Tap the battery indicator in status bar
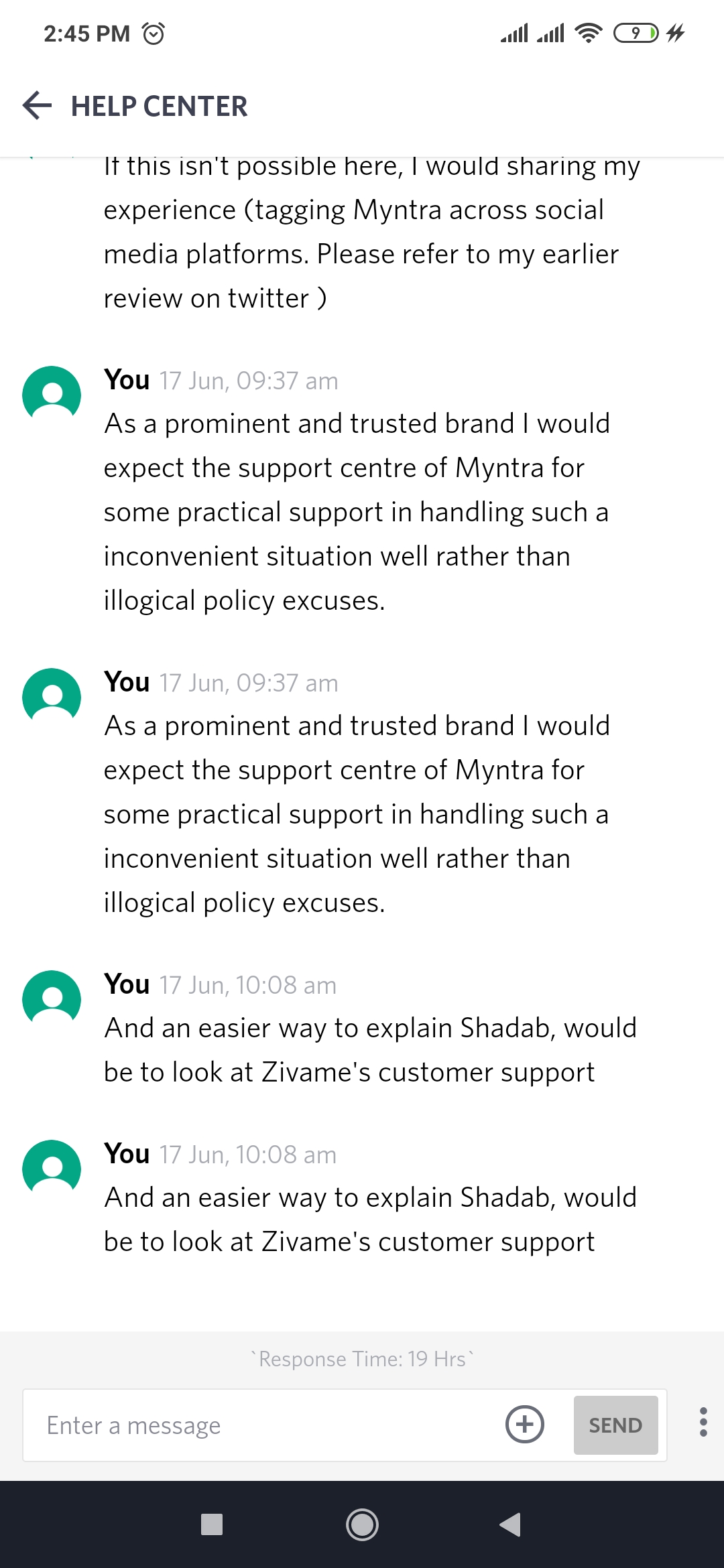Screen dimensions: 724x1568 tap(636, 33)
